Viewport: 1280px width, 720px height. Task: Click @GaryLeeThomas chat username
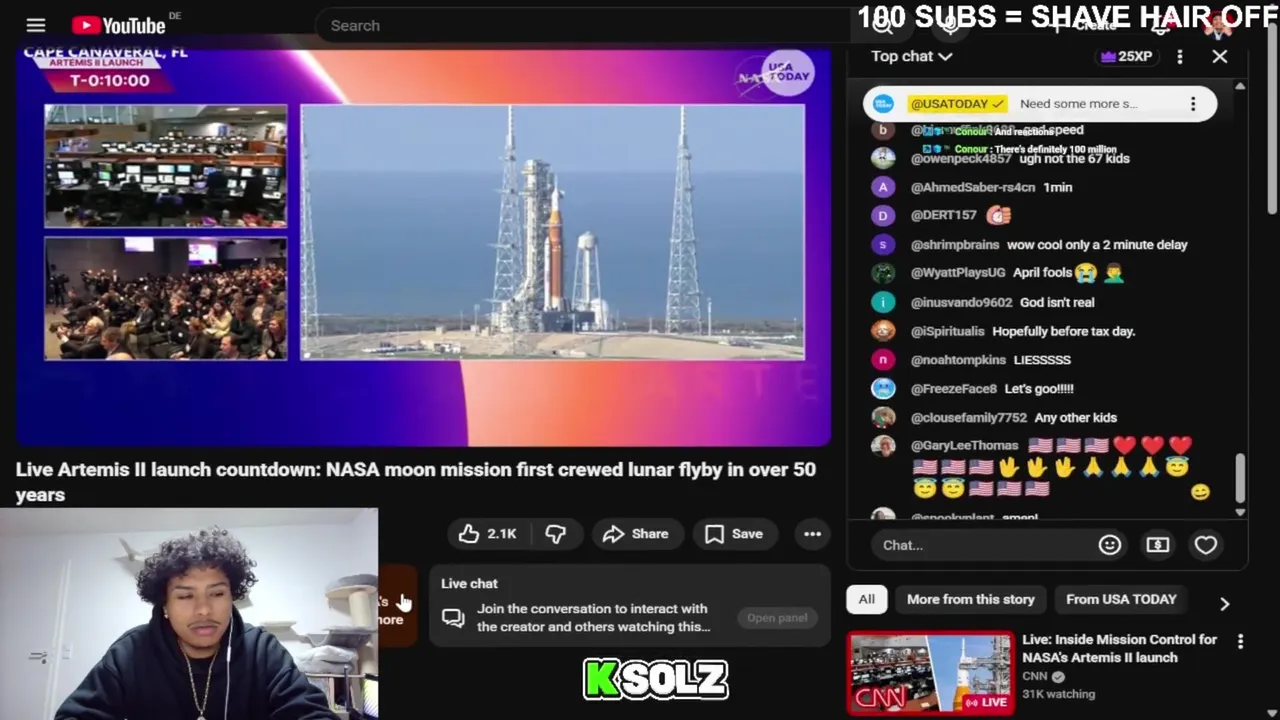click(964, 446)
